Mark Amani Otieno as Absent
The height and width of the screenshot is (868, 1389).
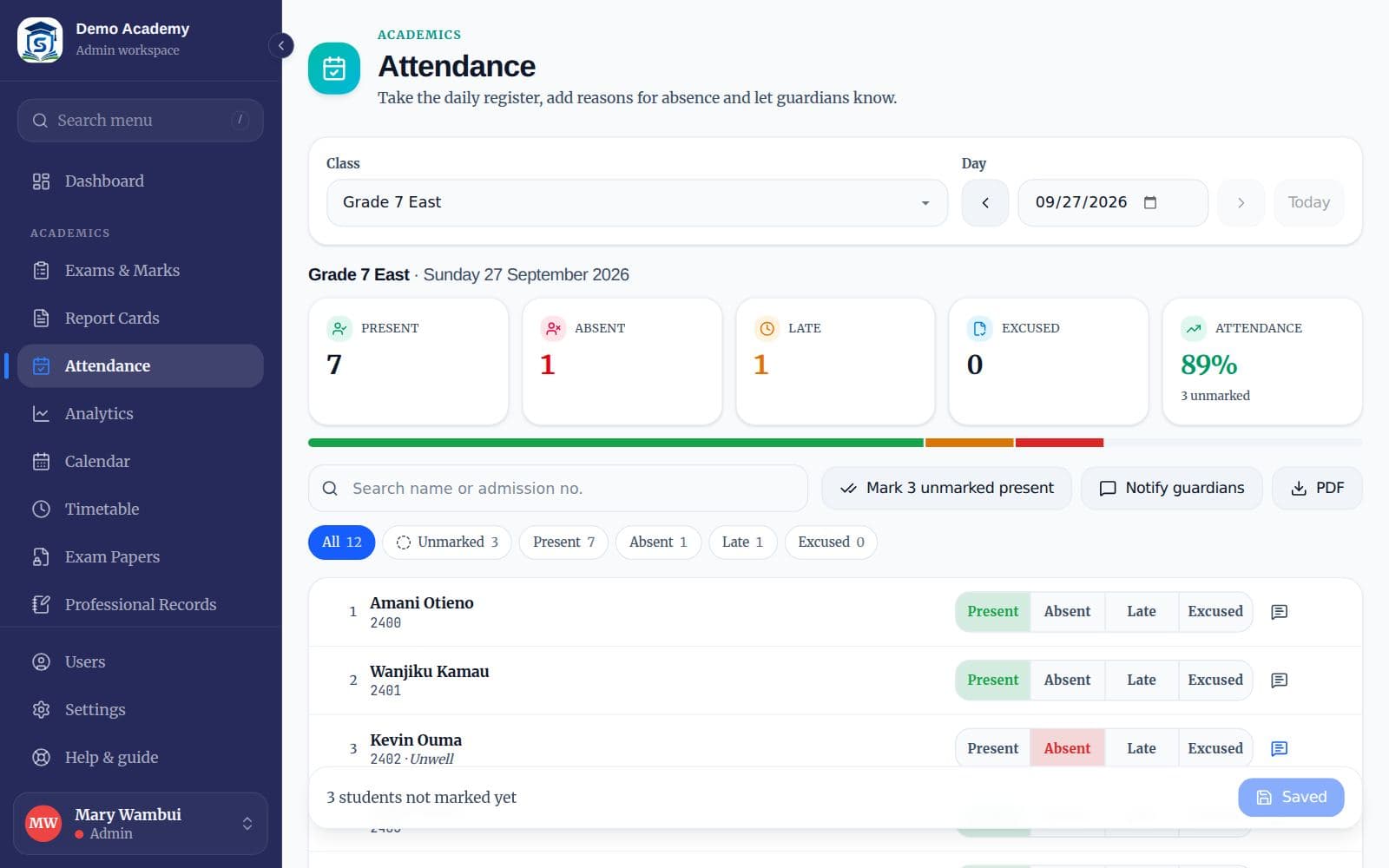click(1067, 612)
